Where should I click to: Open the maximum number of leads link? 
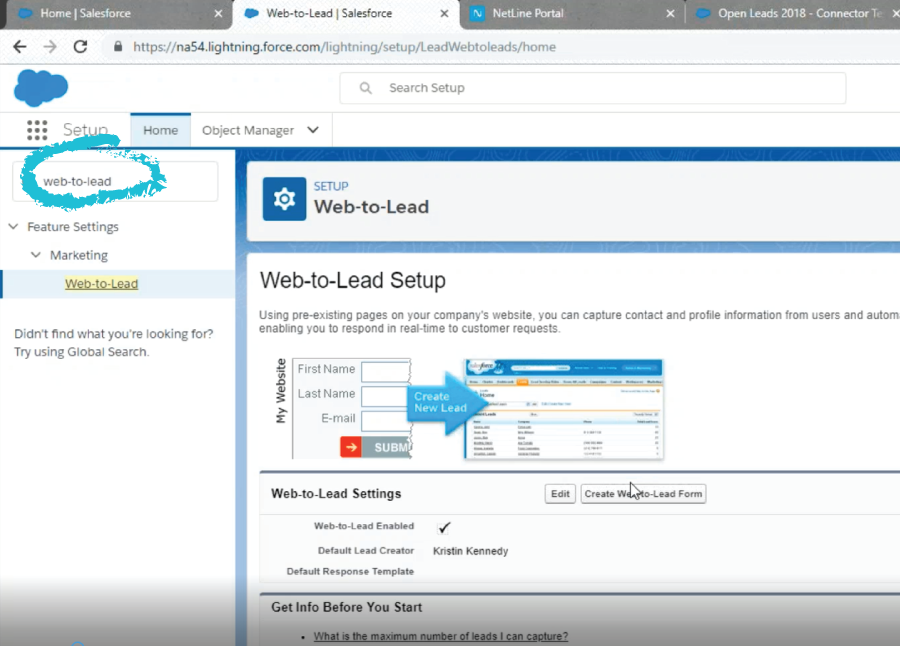[x=441, y=636]
